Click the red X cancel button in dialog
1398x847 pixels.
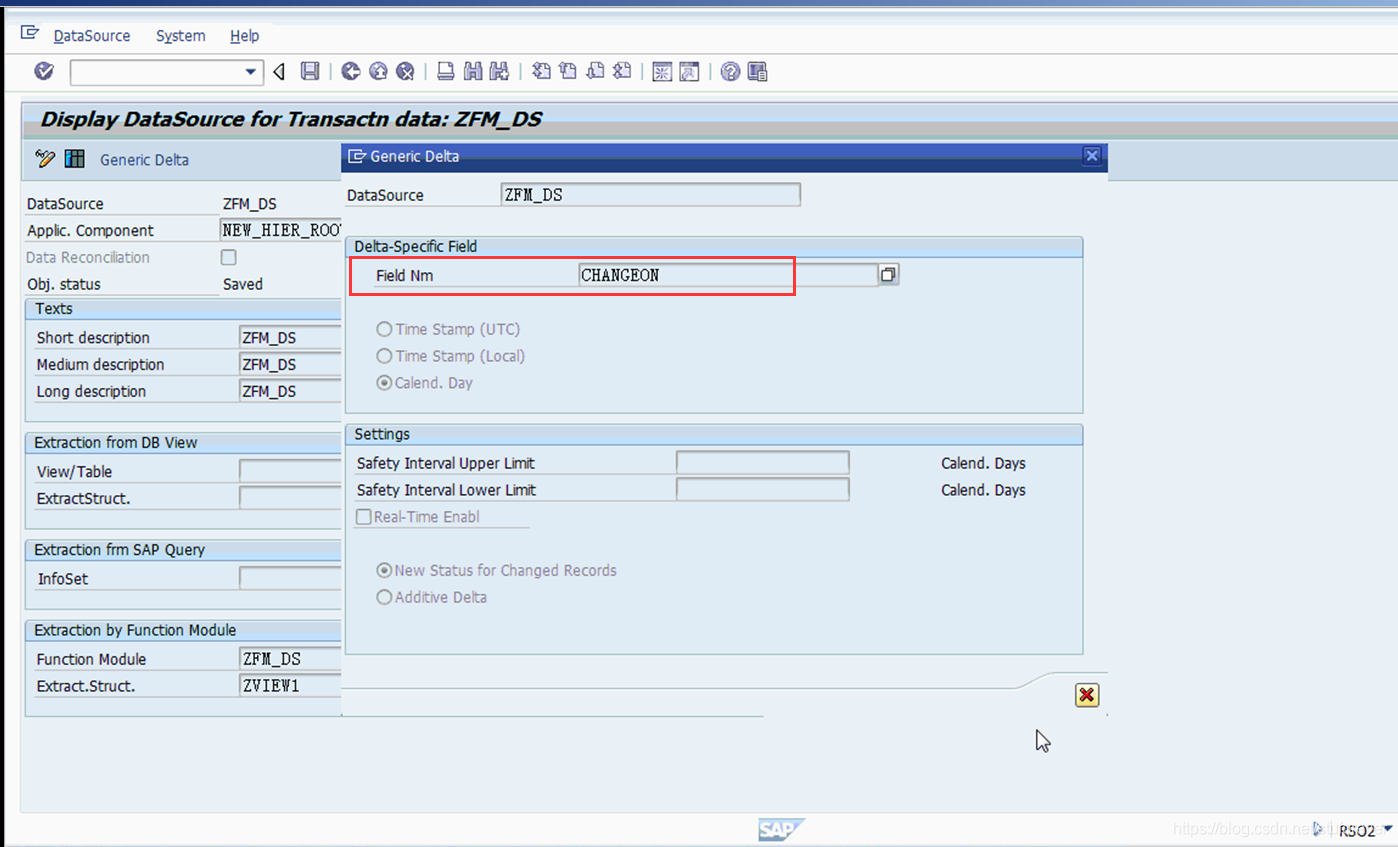[x=1087, y=695]
